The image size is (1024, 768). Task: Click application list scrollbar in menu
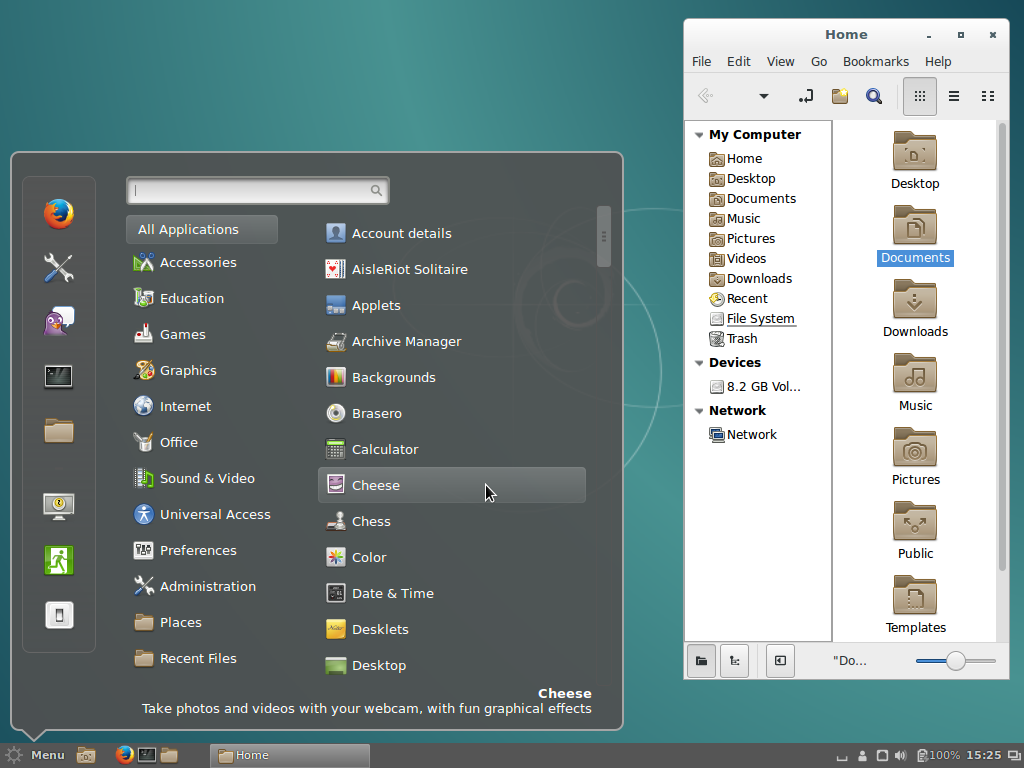tap(604, 236)
